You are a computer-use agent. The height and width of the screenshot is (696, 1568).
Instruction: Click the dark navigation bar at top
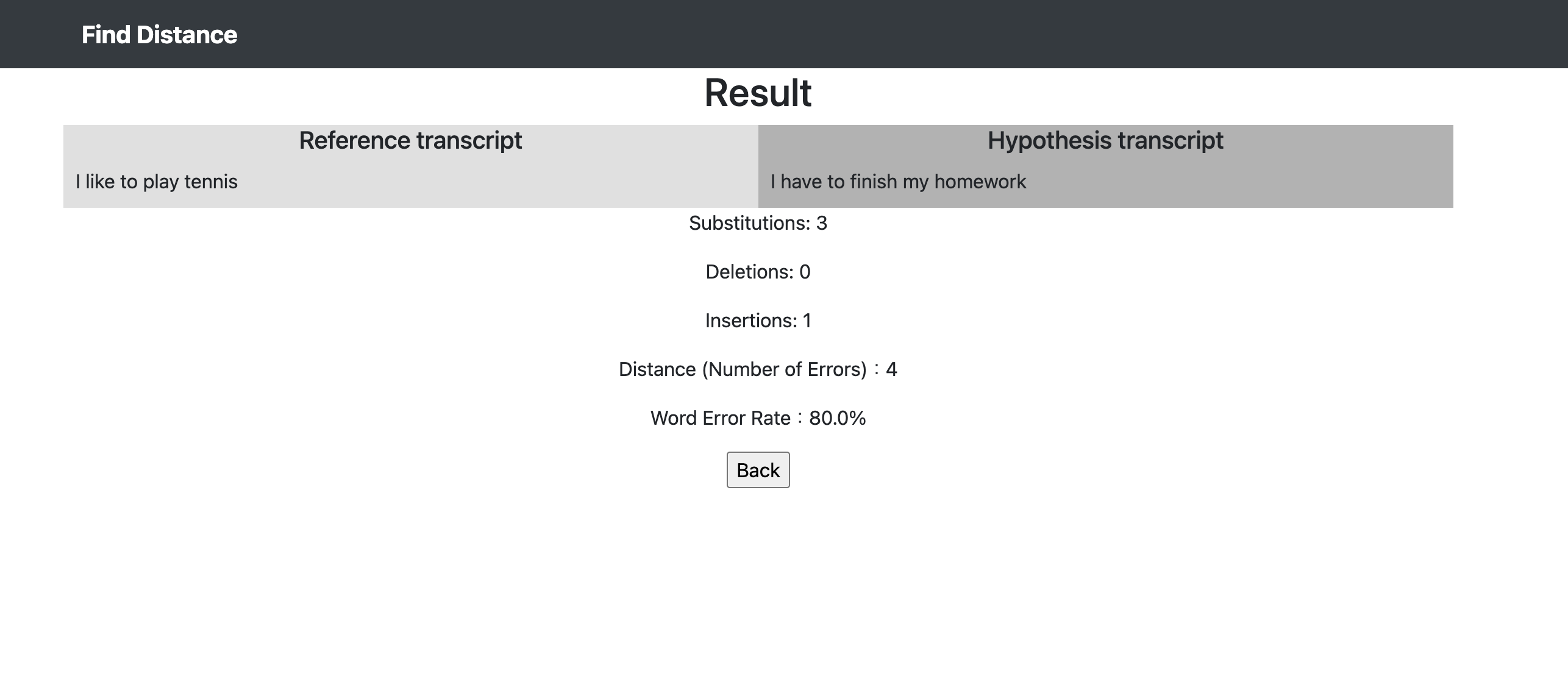(x=784, y=34)
